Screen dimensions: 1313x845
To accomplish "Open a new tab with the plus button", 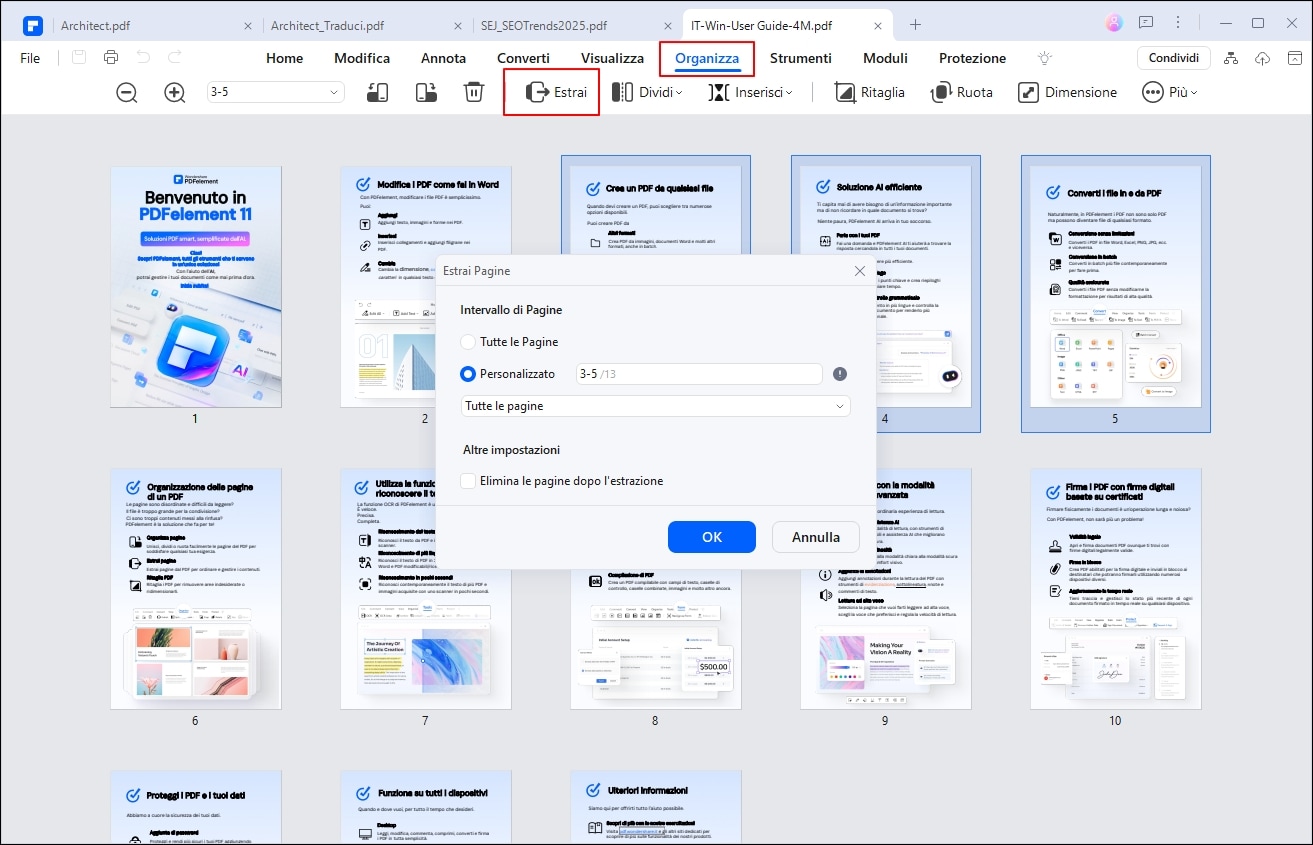I will pyautogui.click(x=915, y=24).
